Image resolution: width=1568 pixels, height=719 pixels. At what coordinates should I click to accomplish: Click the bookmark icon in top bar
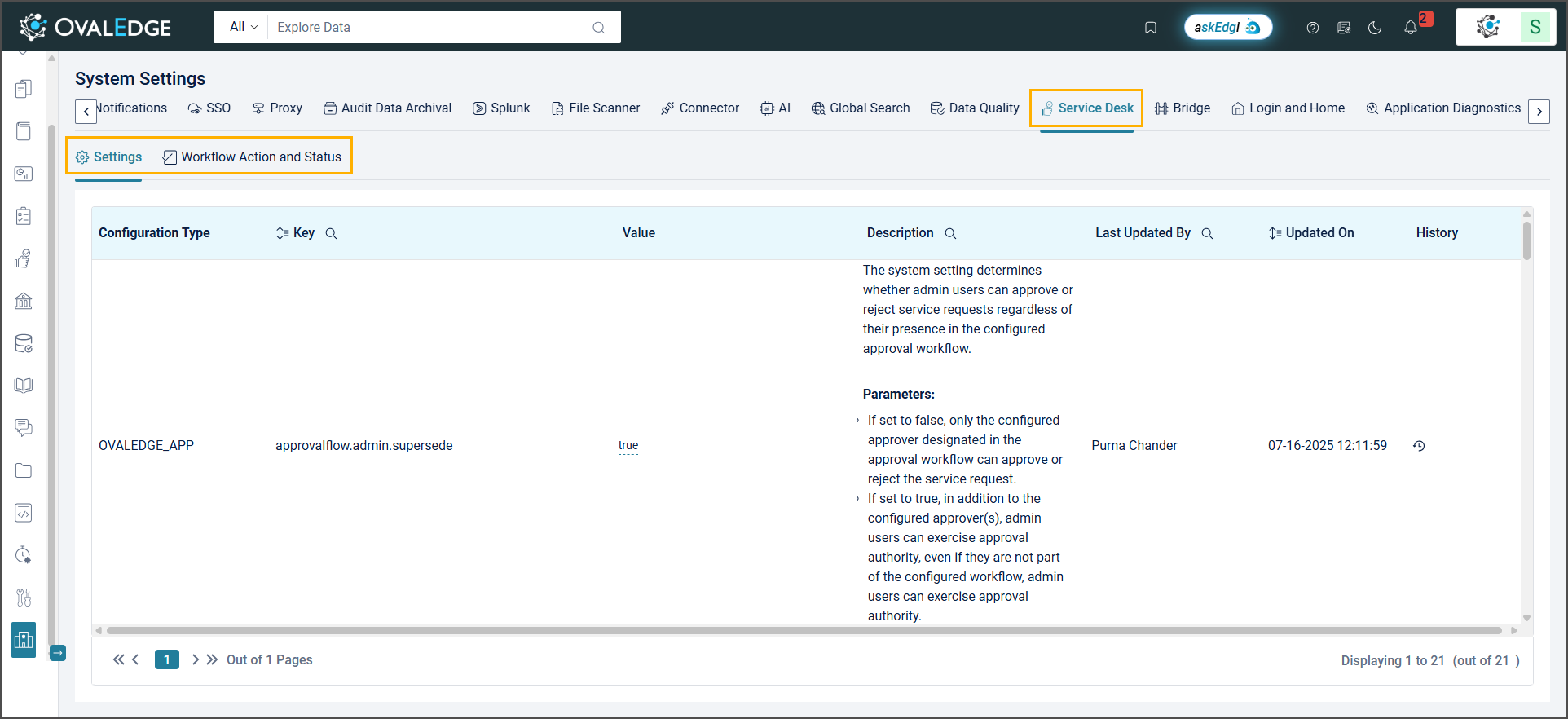1150,28
